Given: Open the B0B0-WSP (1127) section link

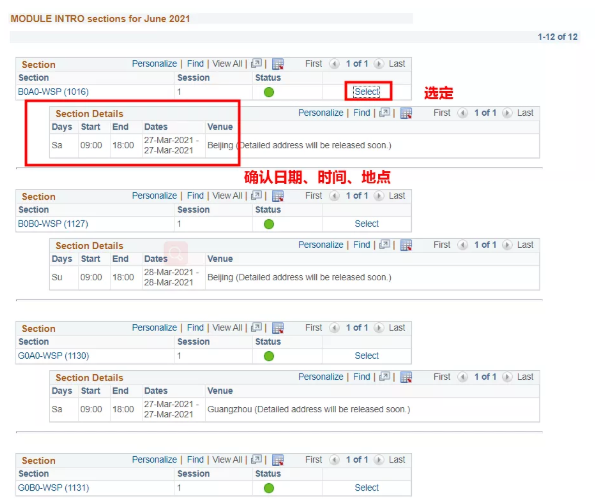Looking at the screenshot, I should point(53,224).
